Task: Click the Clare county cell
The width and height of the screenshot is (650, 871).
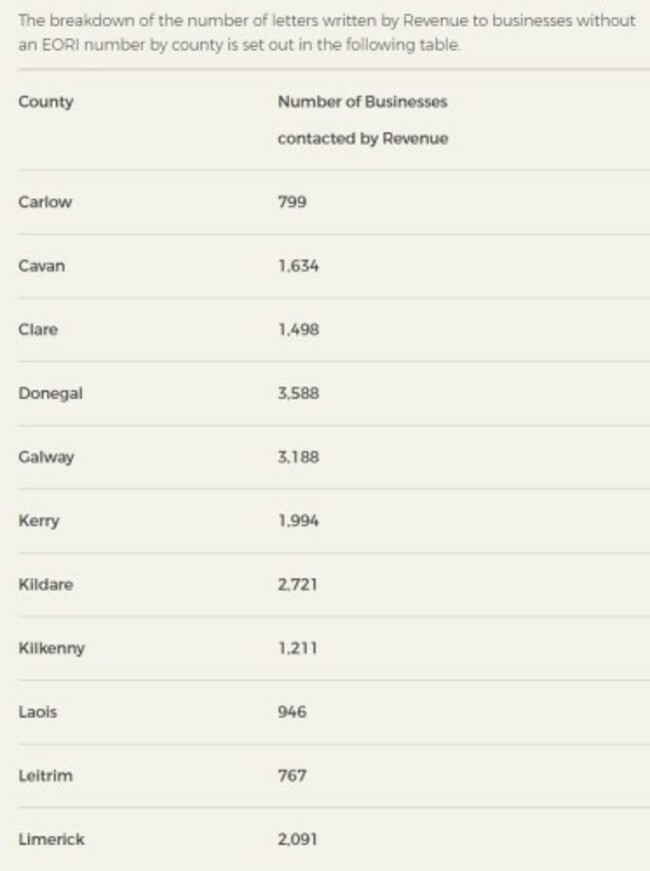Action: 38,330
